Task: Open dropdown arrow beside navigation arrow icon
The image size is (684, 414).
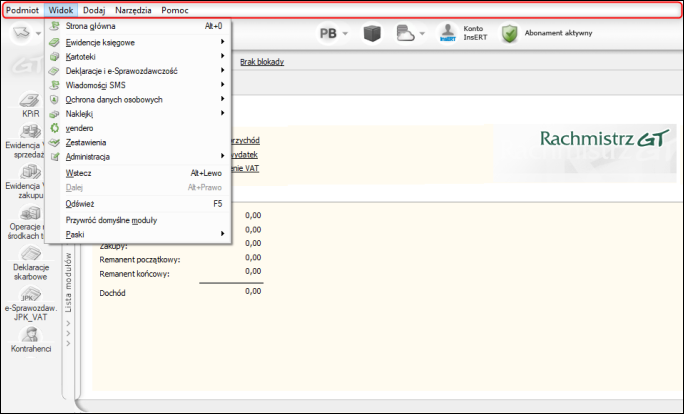Action: pyautogui.click(x=38, y=34)
